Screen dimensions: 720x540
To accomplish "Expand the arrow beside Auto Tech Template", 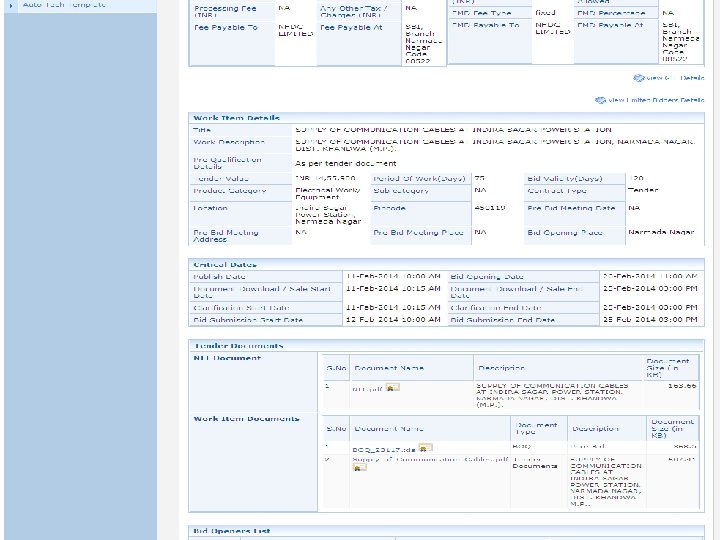I will click(x=11, y=6).
